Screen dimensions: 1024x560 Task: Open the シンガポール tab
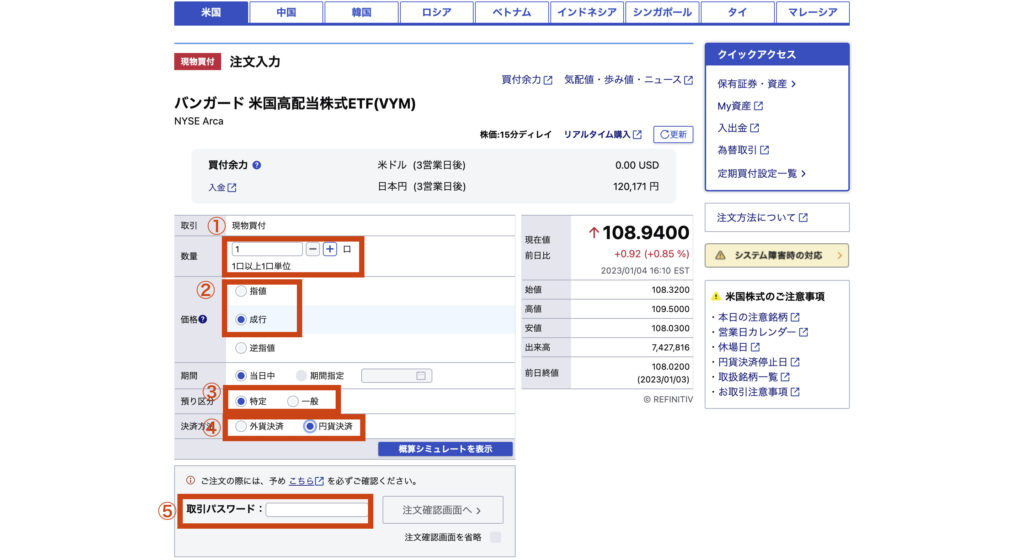[662, 12]
